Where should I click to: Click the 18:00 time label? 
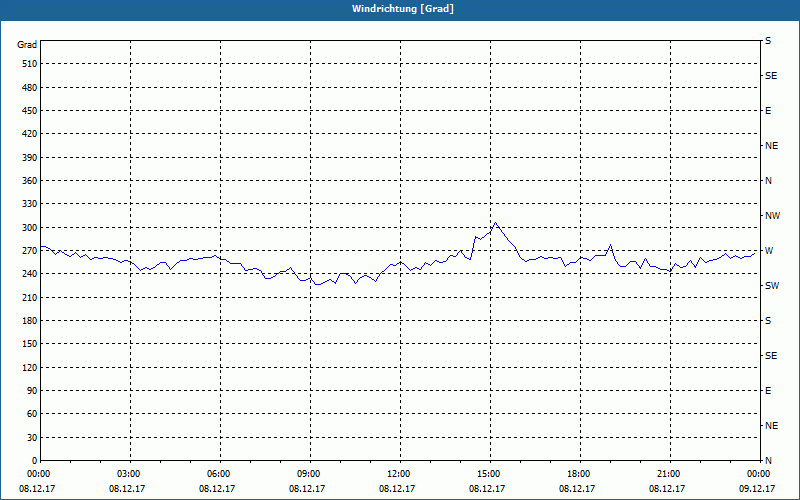580,474
